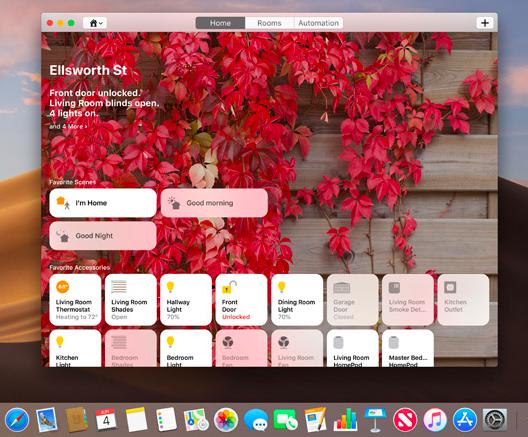Viewport: 528px width, 437px height.
Task: Click the 'Front door unlocked.' status text
Action: point(94,93)
